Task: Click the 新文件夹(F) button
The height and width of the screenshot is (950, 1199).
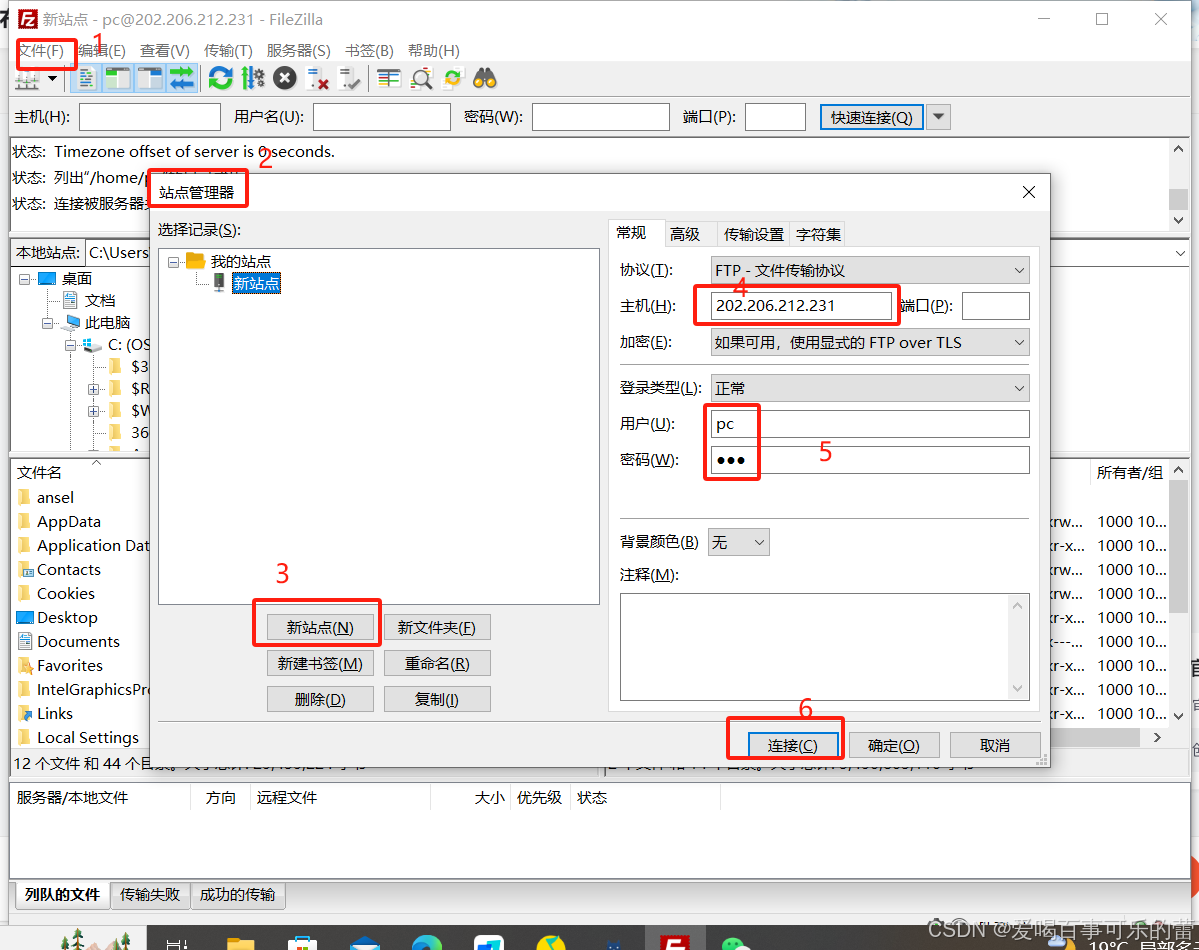Action: pos(437,627)
